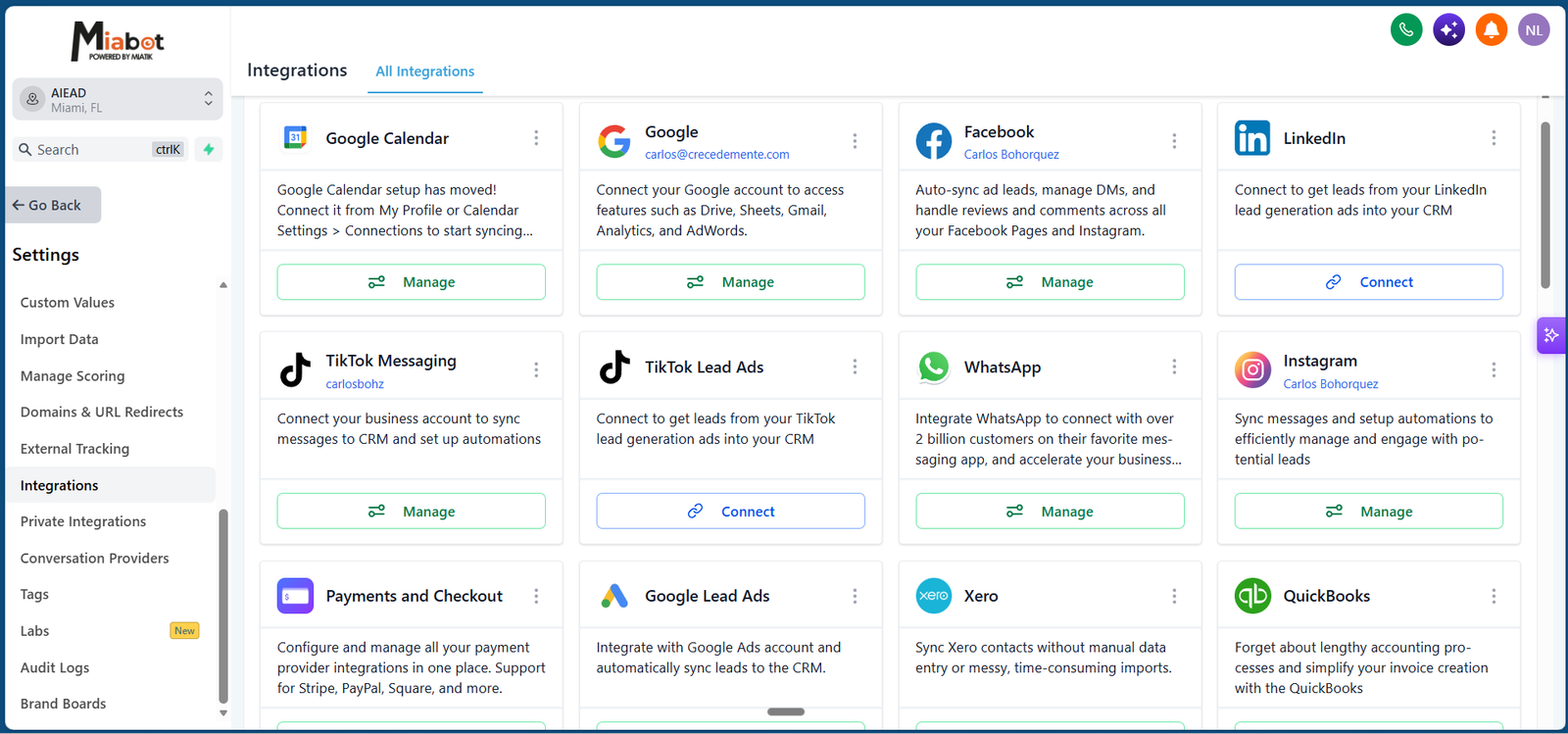Click the carlos@crecedemente.com Google account link

point(717,155)
